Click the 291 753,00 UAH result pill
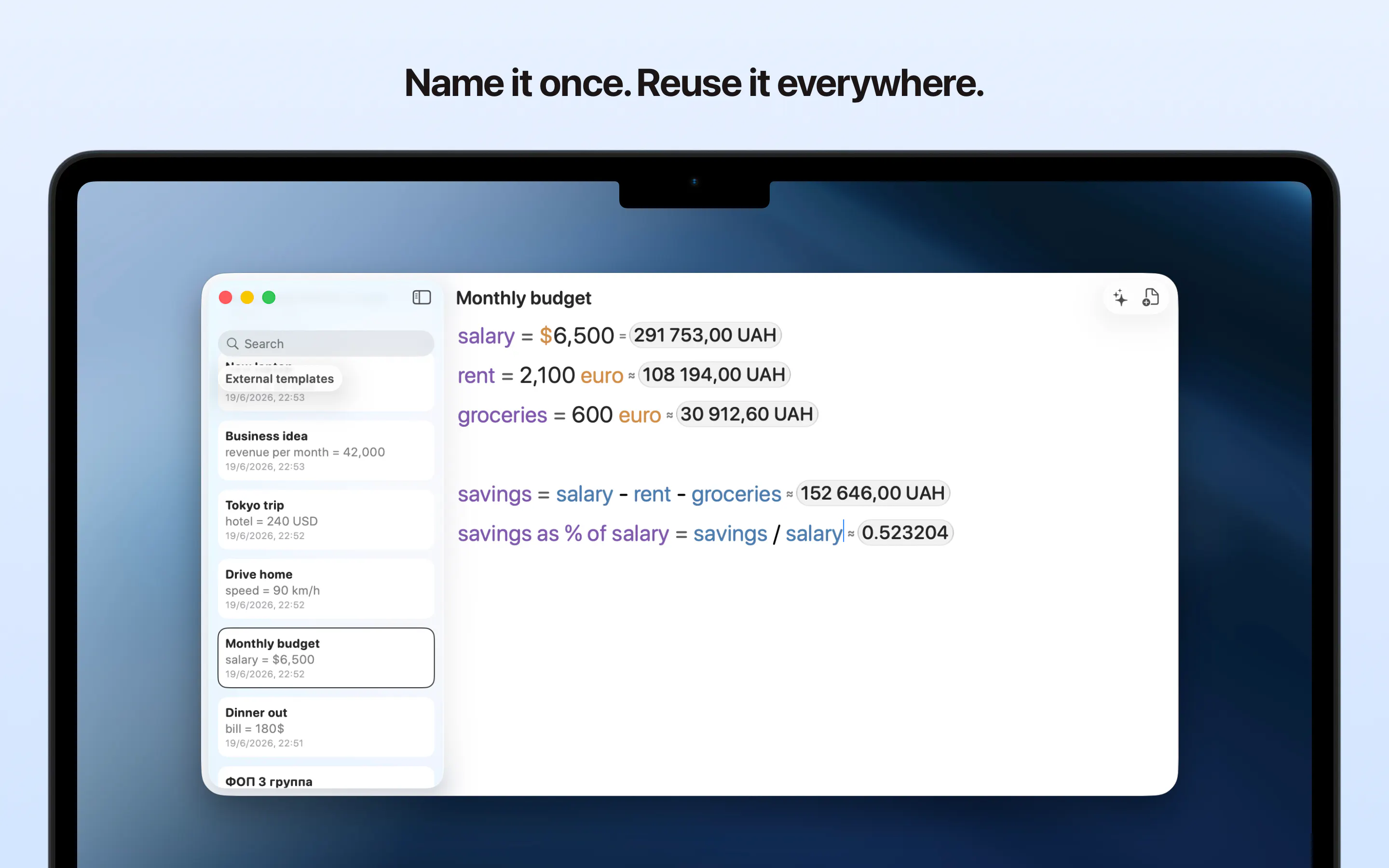This screenshot has height=868, width=1389. 705,335
